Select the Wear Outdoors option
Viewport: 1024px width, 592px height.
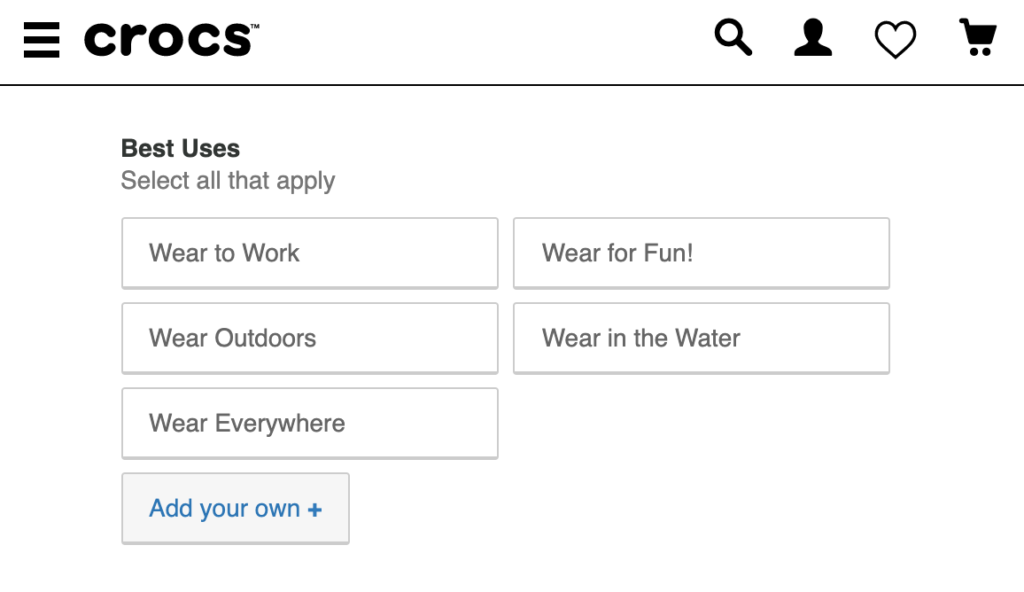pos(310,338)
